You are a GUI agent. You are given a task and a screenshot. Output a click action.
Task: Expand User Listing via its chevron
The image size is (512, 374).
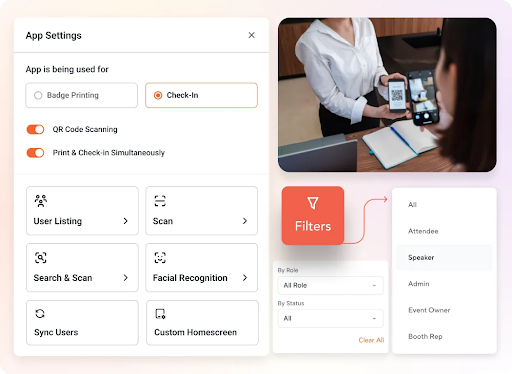click(x=125, y=221)
